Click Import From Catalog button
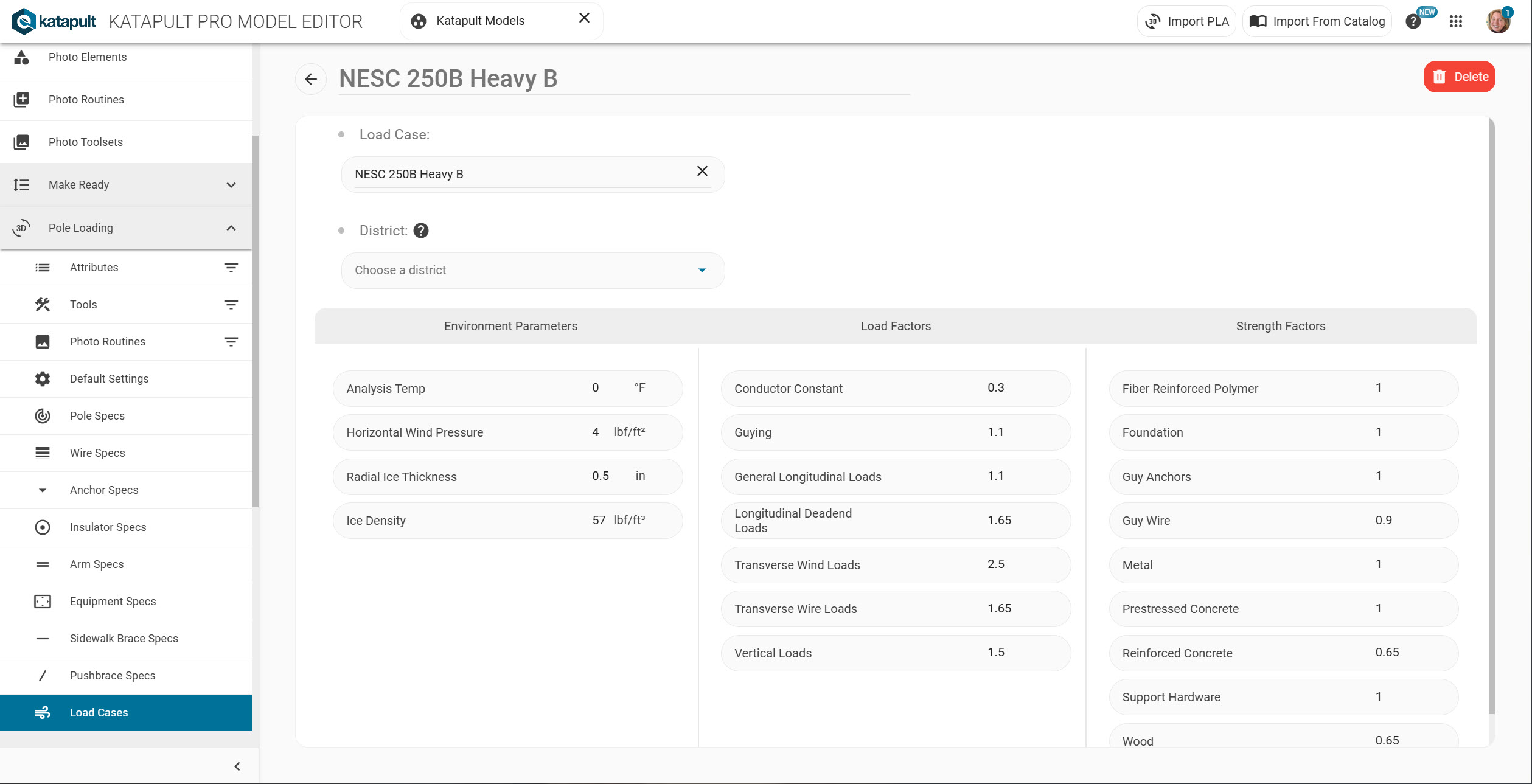This screenshot has width=1532, height=784. (x=1317, y=21)
